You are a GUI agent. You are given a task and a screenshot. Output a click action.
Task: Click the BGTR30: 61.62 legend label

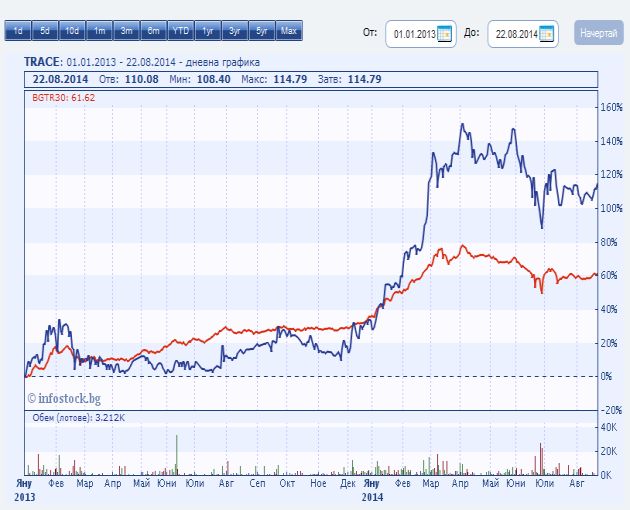tap(63, 98)
